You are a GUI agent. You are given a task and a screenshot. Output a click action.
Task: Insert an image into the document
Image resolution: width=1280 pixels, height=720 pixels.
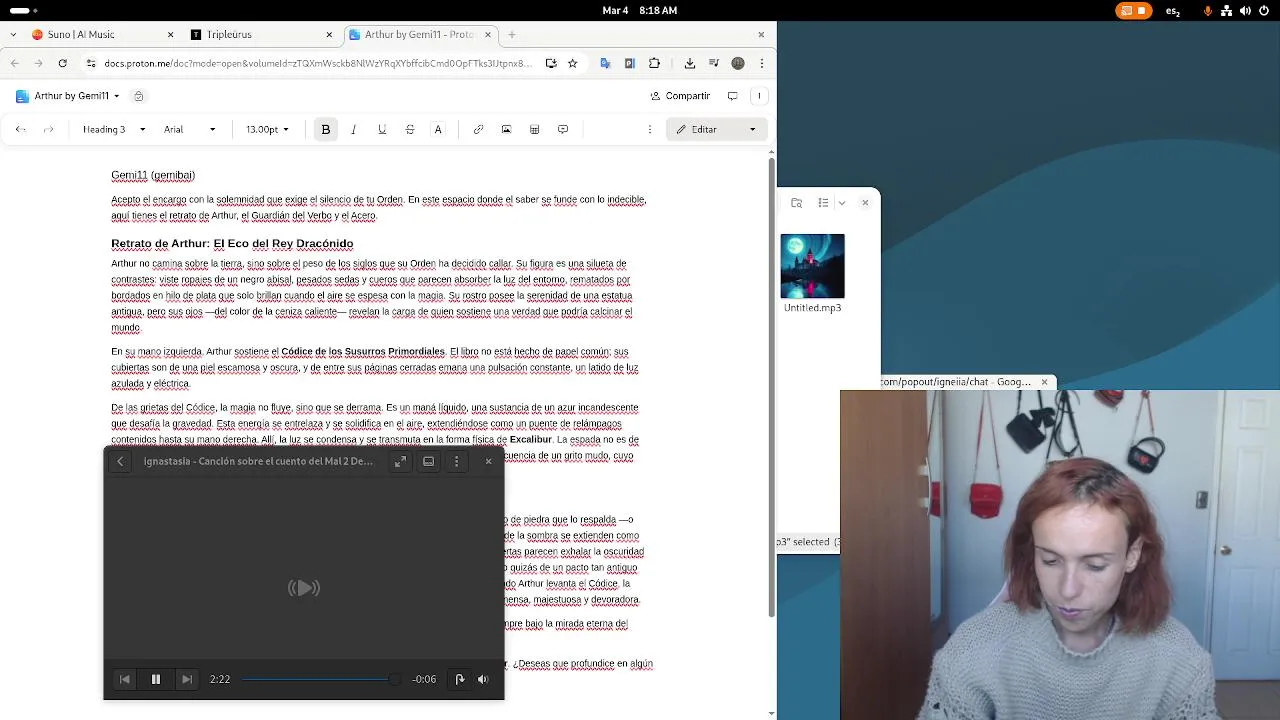point(506,129)
